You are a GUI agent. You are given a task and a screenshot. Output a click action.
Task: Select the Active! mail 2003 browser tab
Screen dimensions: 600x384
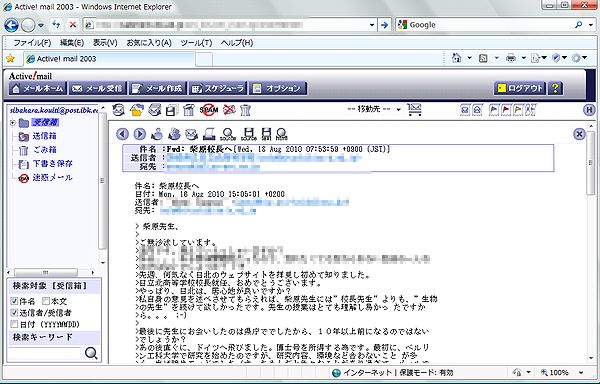109,59
